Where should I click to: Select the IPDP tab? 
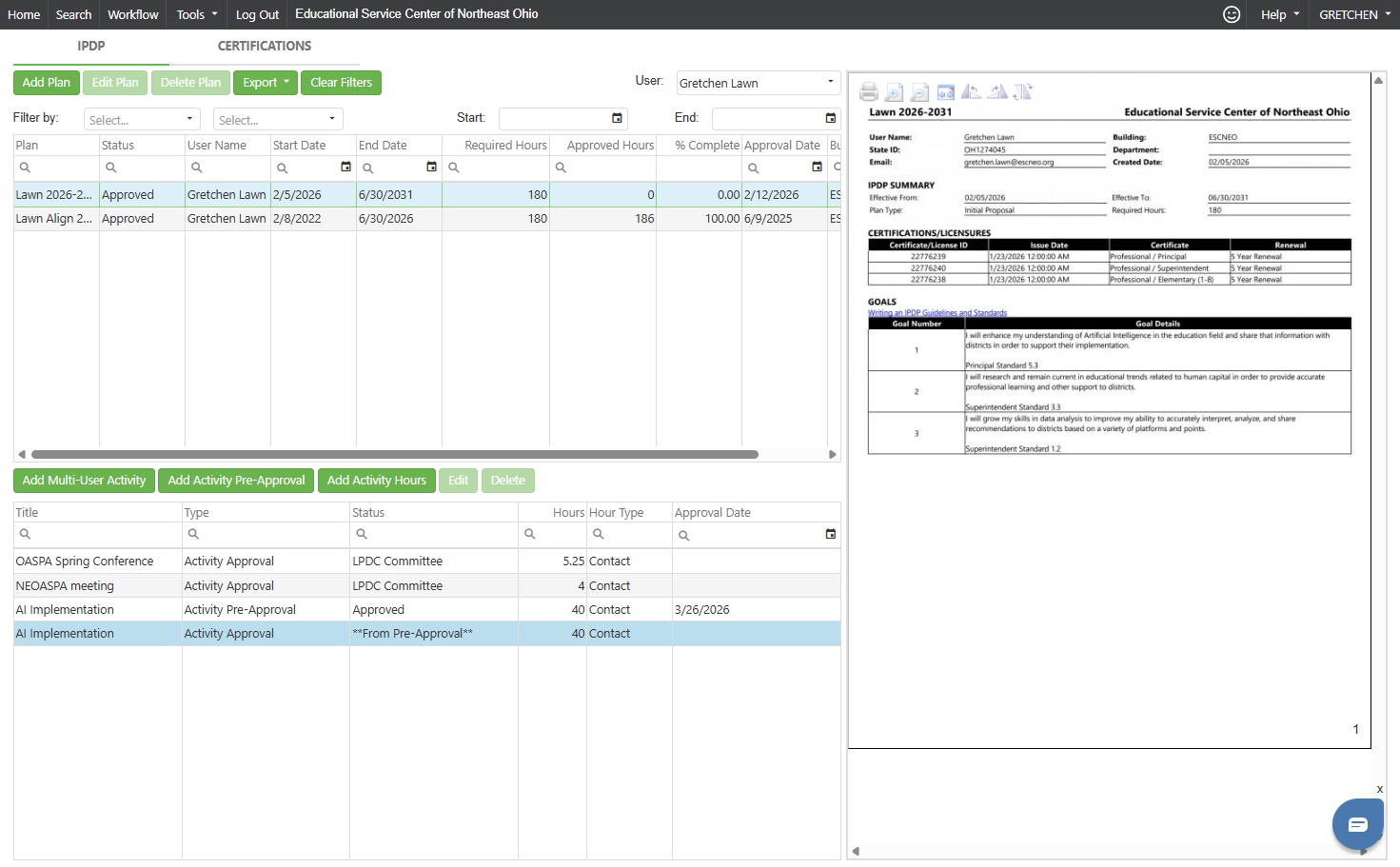coord(91,46)
